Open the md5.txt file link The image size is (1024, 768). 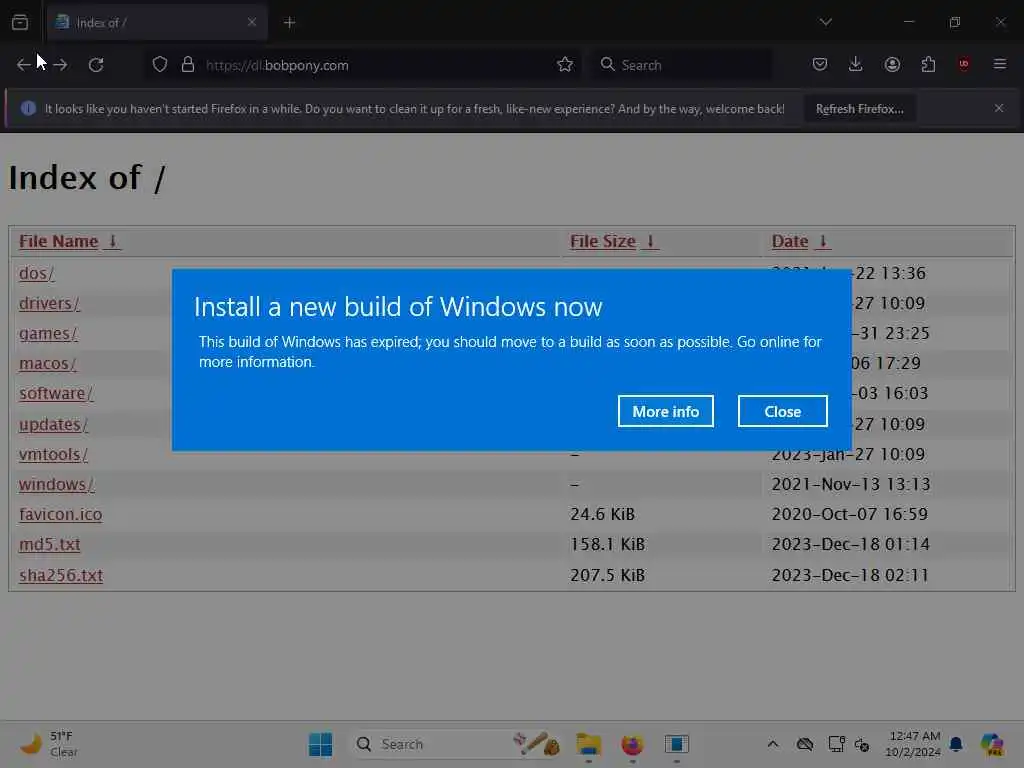coord(50,545)
